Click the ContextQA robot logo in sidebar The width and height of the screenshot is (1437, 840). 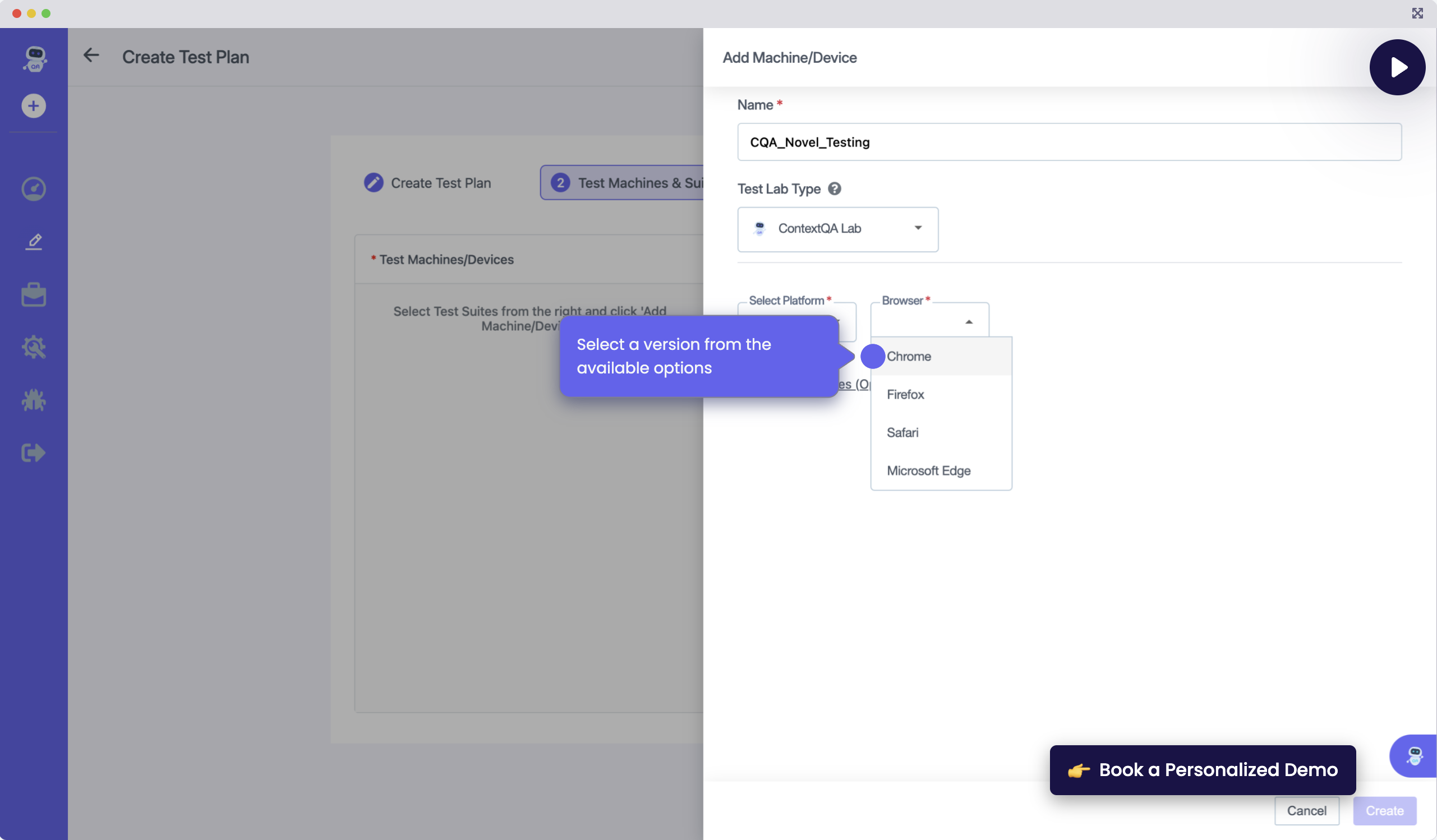pos(34,58)
